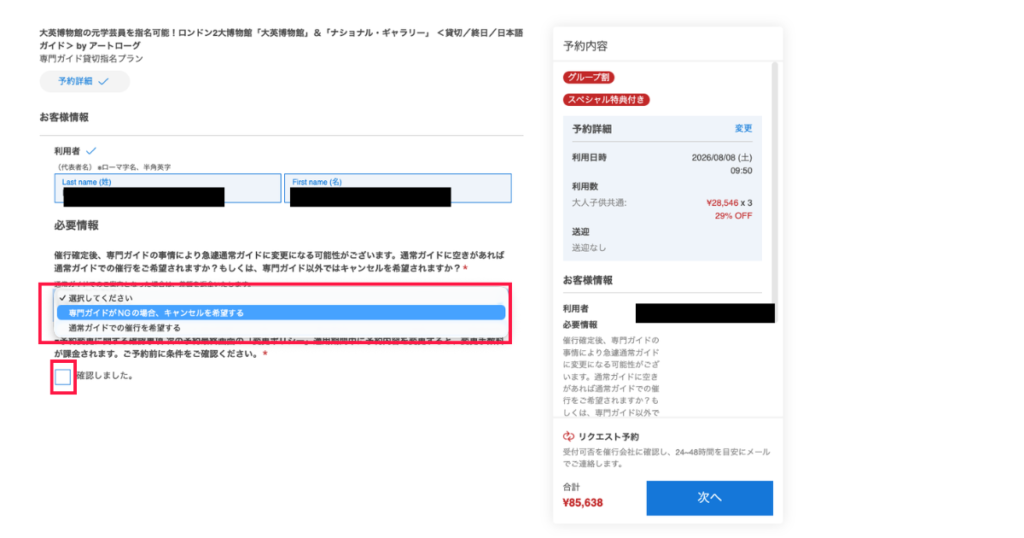Viewport: 1024px width, 538px height.
Task: Click the 変更 link in 予約詳細
Action: pyautogui.click(x=743, y=129)
